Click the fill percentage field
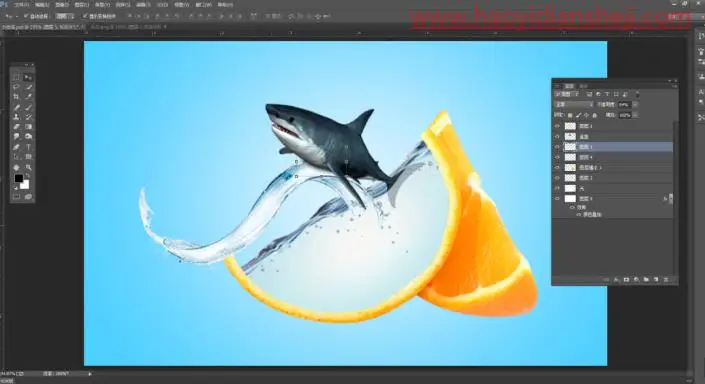Screen dimensions: 705x384 click(x=625, y=115)
